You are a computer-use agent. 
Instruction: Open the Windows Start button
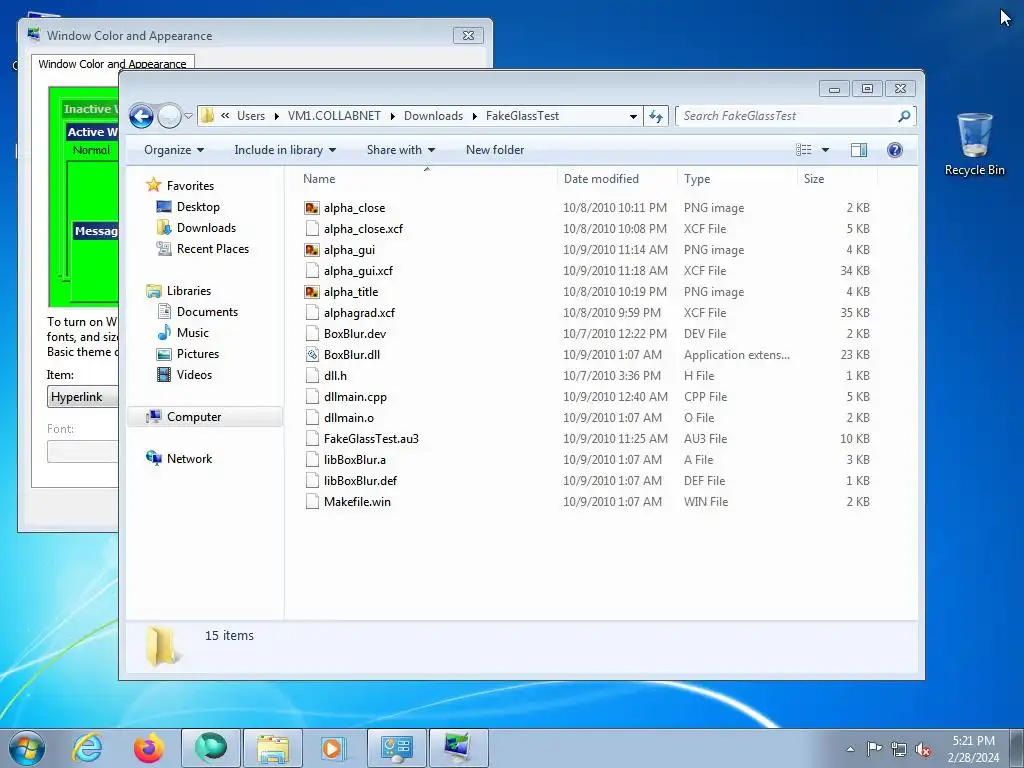click(27, 748)
